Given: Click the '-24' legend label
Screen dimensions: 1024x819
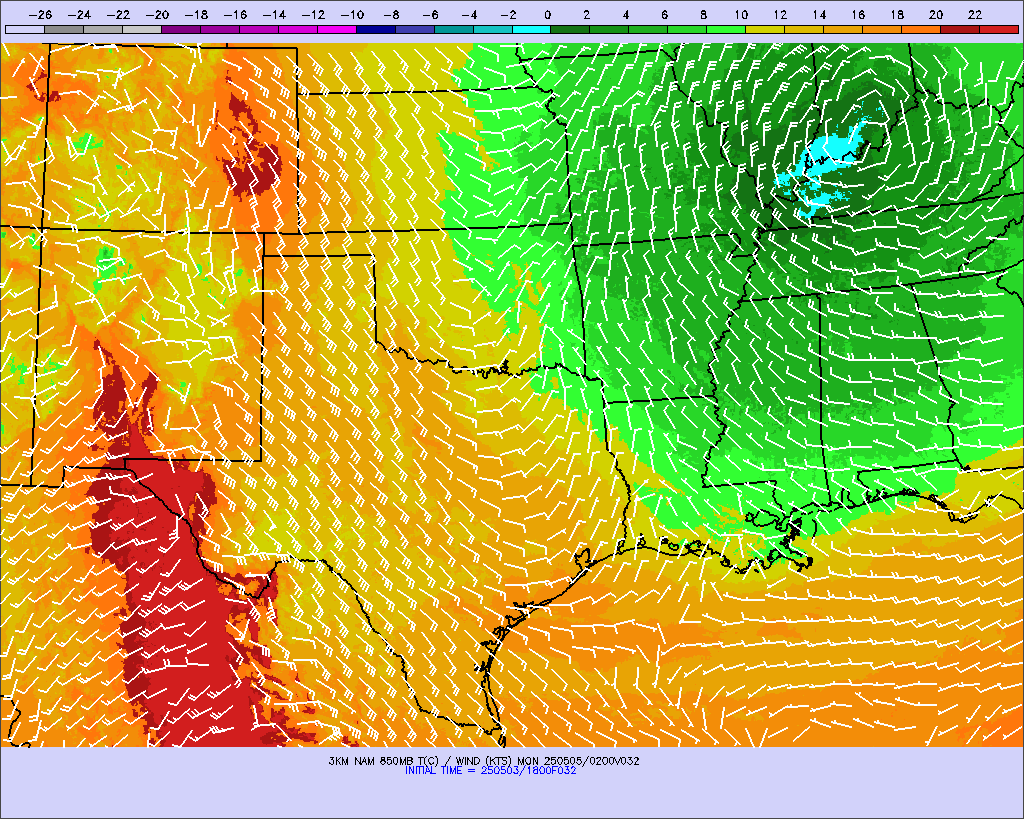Looking at the screenshot, I should [x=79, y=15].
